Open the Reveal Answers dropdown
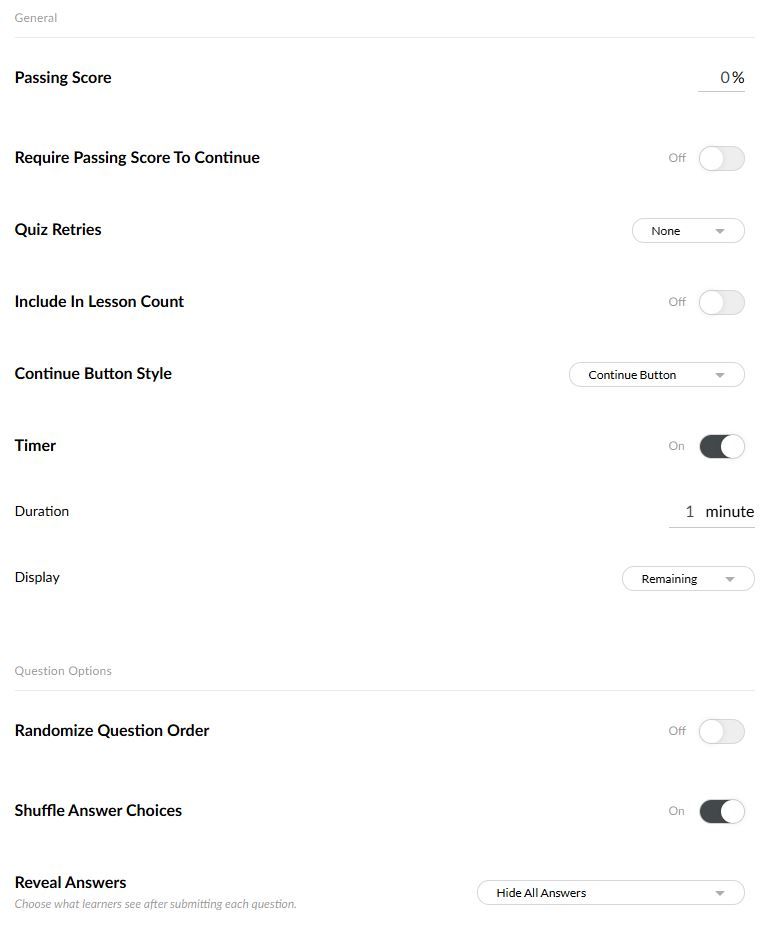 point(610,893)
